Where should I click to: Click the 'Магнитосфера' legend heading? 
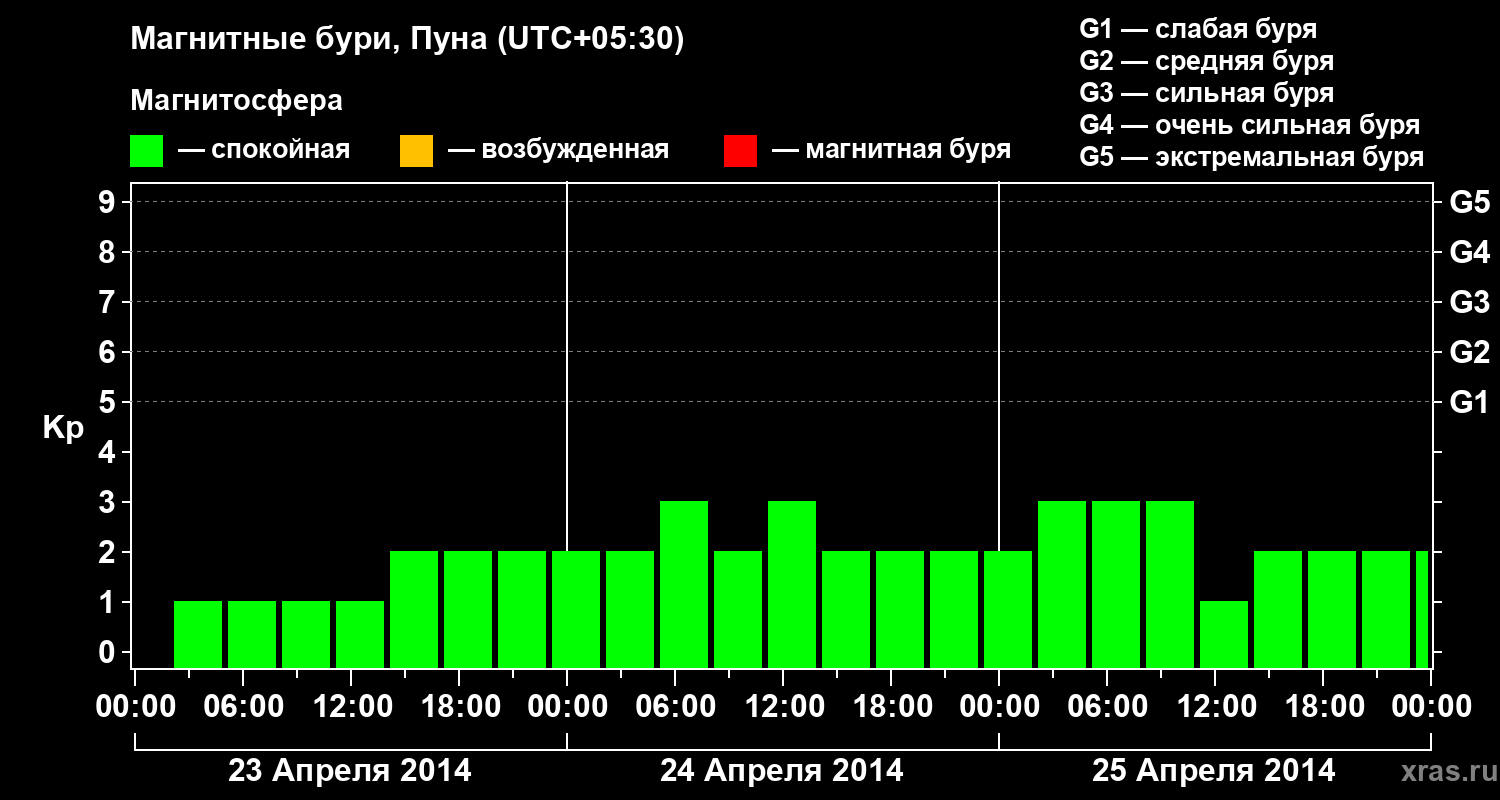pyautogui.click(x=236, y=101)
